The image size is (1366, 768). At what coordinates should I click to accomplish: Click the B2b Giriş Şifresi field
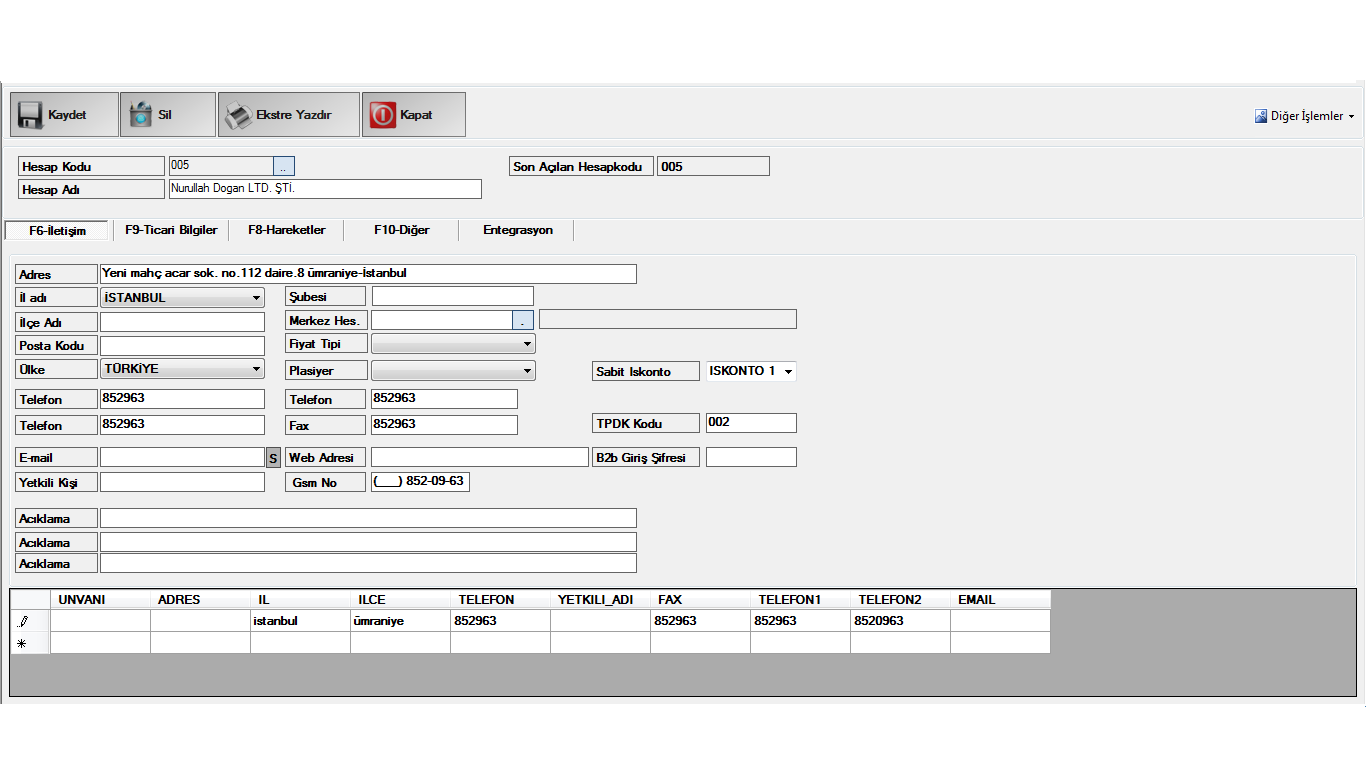pos(751,457)
